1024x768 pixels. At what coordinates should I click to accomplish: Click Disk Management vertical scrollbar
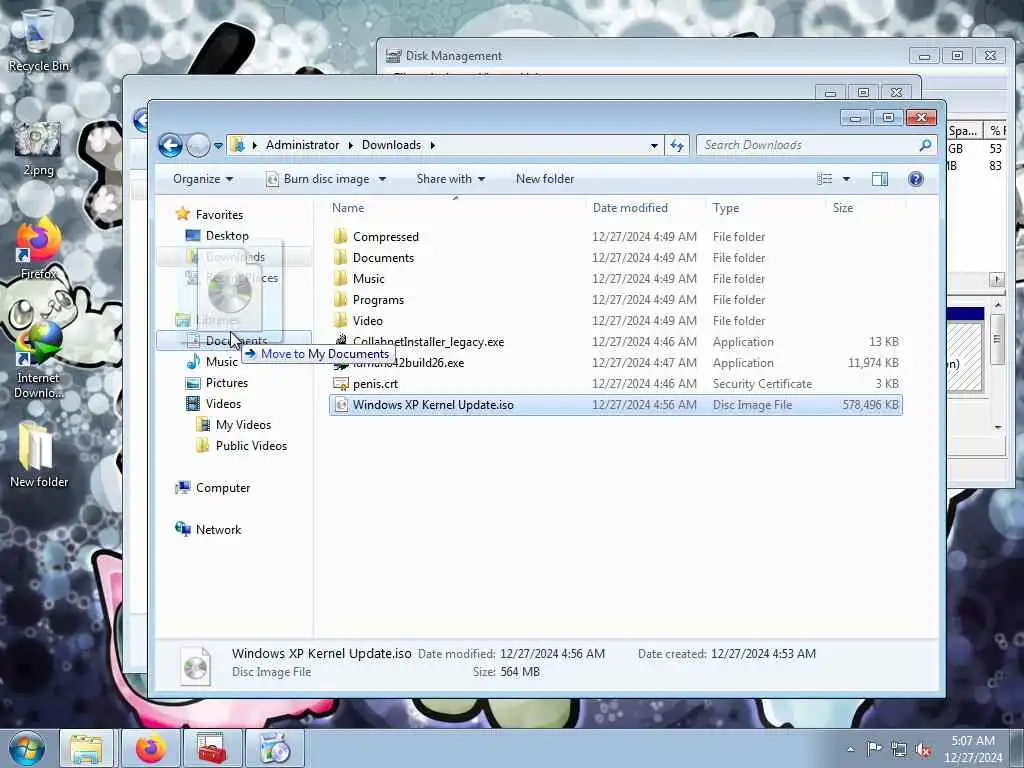coord(997,366)
